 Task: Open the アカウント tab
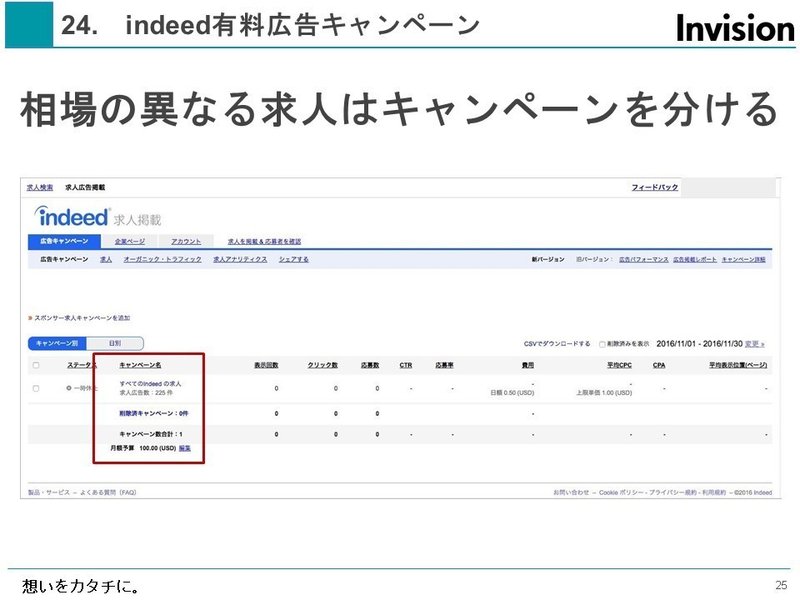click(186, 241)
